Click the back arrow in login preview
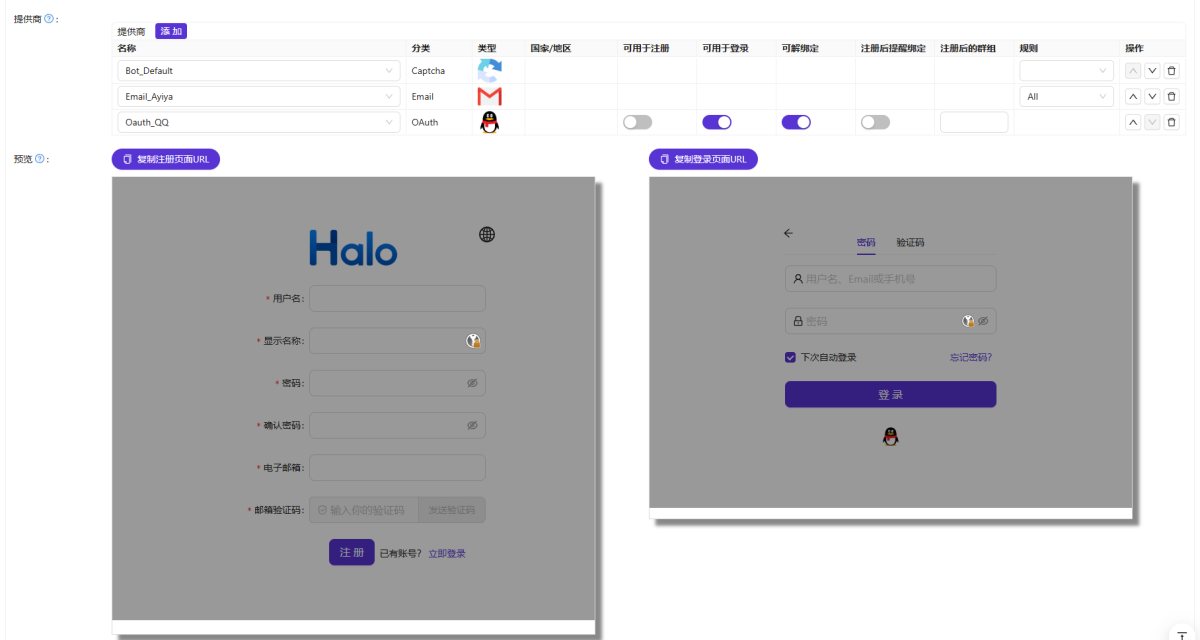The width and height of the screenshot is (1200, 640). tap(788, 233)
